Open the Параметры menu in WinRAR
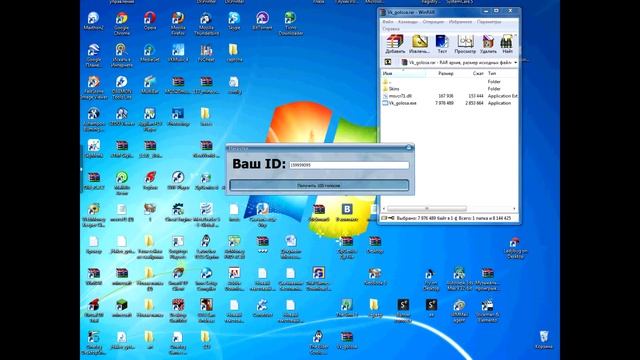This screenshot has height=360, width=640. (489, 22)
